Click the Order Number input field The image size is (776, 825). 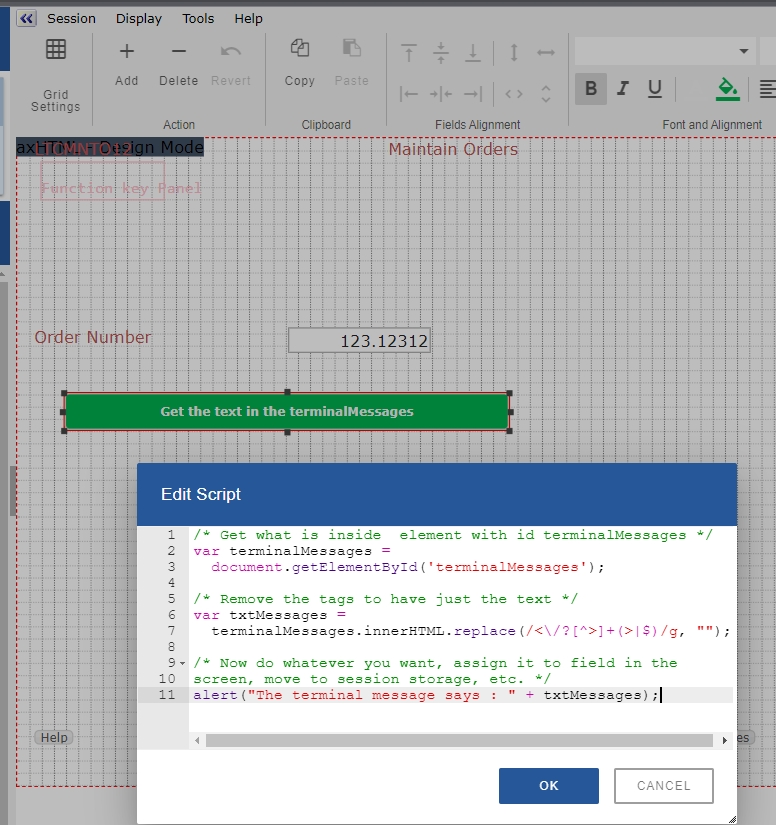point(359,341)
